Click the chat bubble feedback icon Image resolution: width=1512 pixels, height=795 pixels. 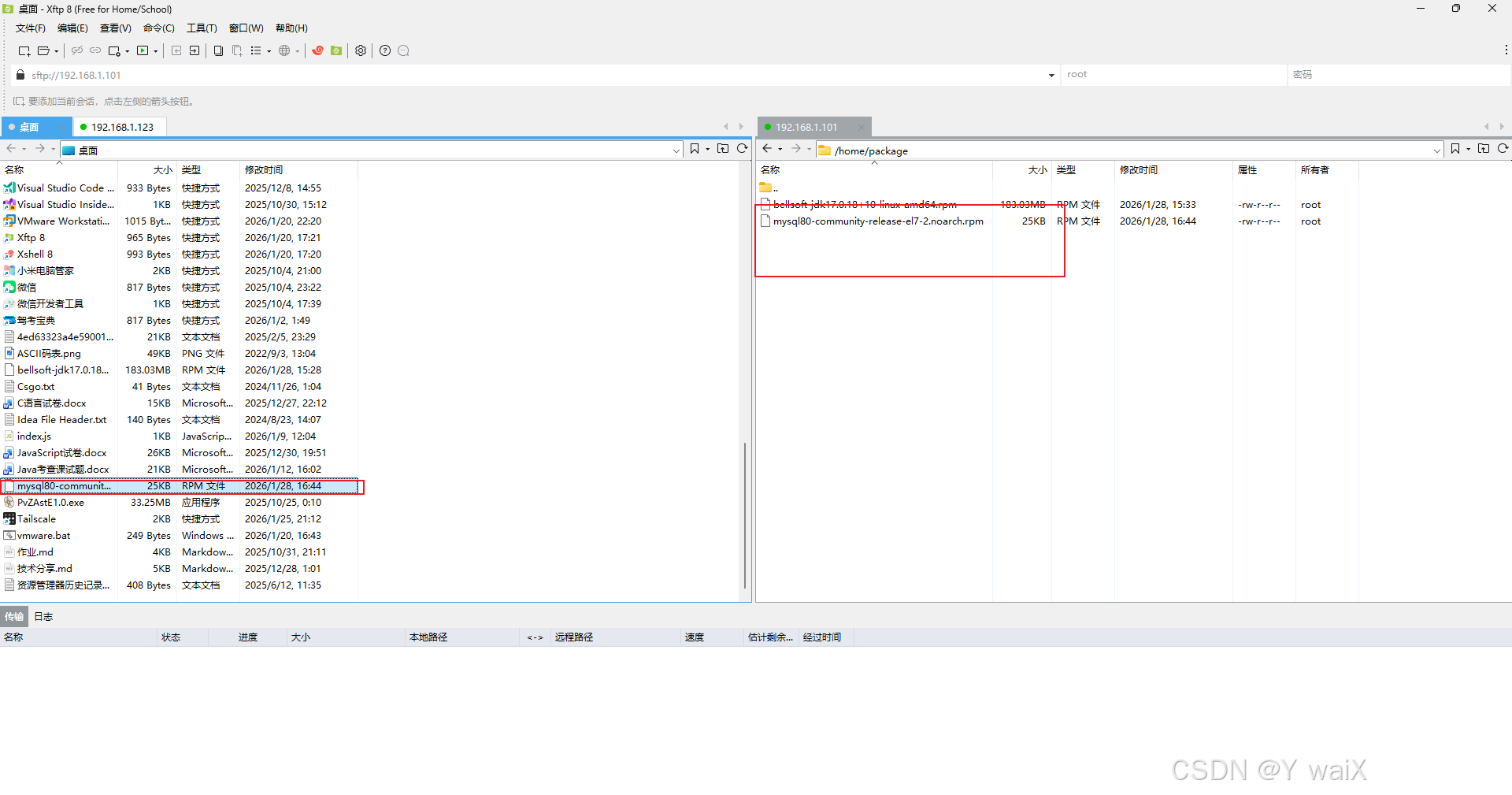click(404, 50)
